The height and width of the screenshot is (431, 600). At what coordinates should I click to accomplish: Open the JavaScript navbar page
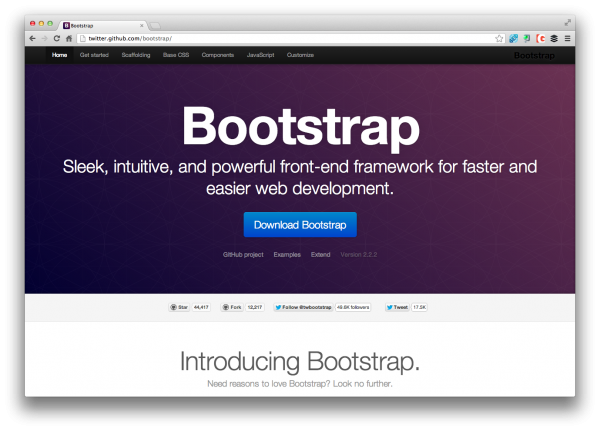point(260,55)
